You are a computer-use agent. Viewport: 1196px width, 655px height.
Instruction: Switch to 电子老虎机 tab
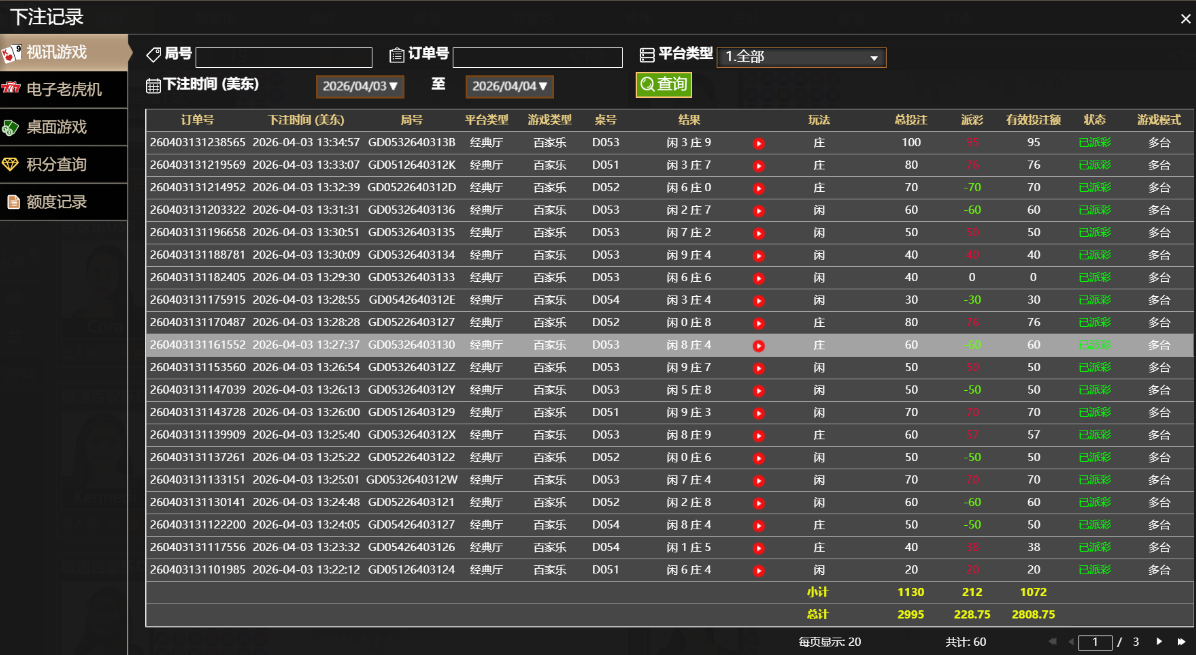click(64, 90)
